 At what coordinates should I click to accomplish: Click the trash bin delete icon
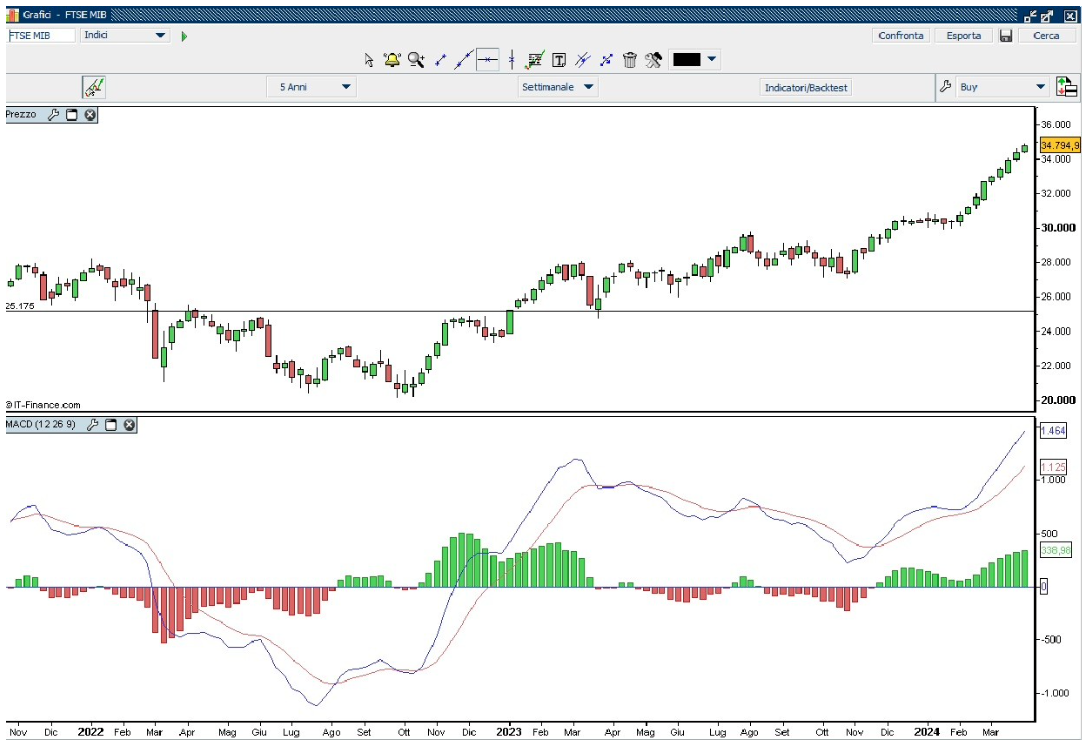(629, 60)
